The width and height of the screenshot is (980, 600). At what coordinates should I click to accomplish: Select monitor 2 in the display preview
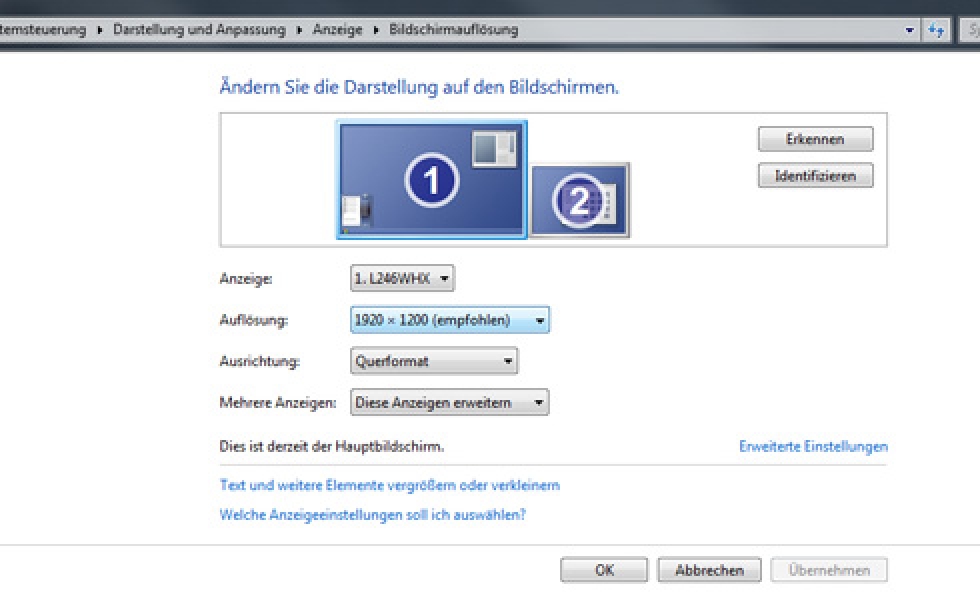580,200
